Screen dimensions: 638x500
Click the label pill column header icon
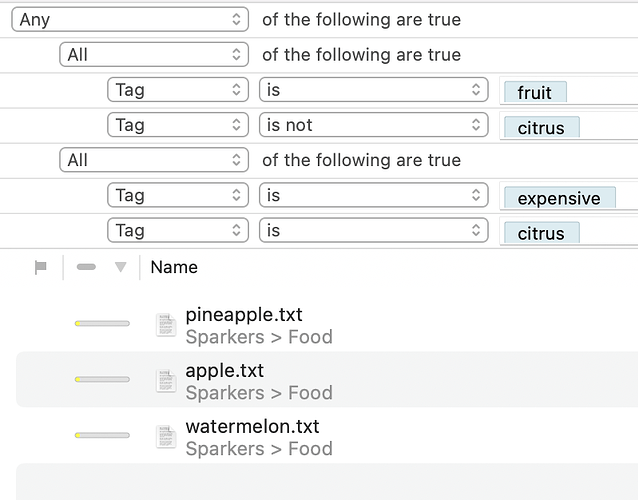click(86, 267)
